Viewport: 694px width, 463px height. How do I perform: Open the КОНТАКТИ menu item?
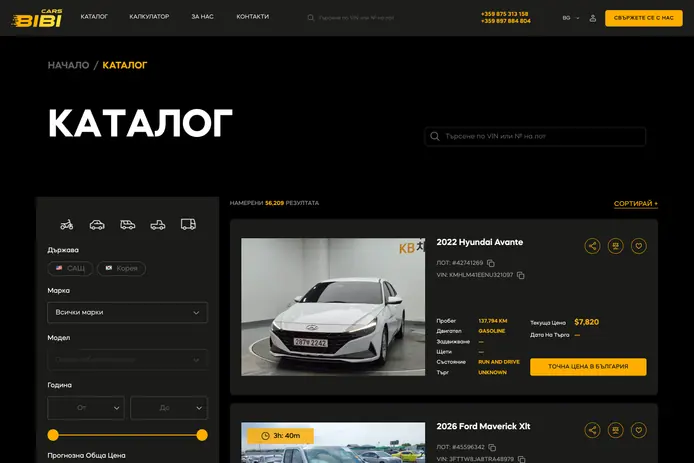point(253,16)
